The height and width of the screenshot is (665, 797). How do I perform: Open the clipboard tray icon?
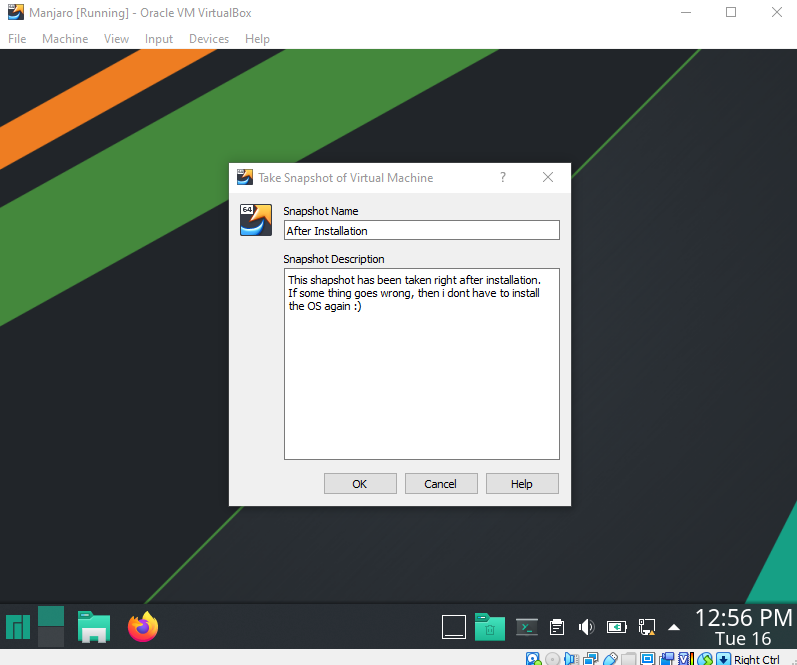(x=557, y=627)
